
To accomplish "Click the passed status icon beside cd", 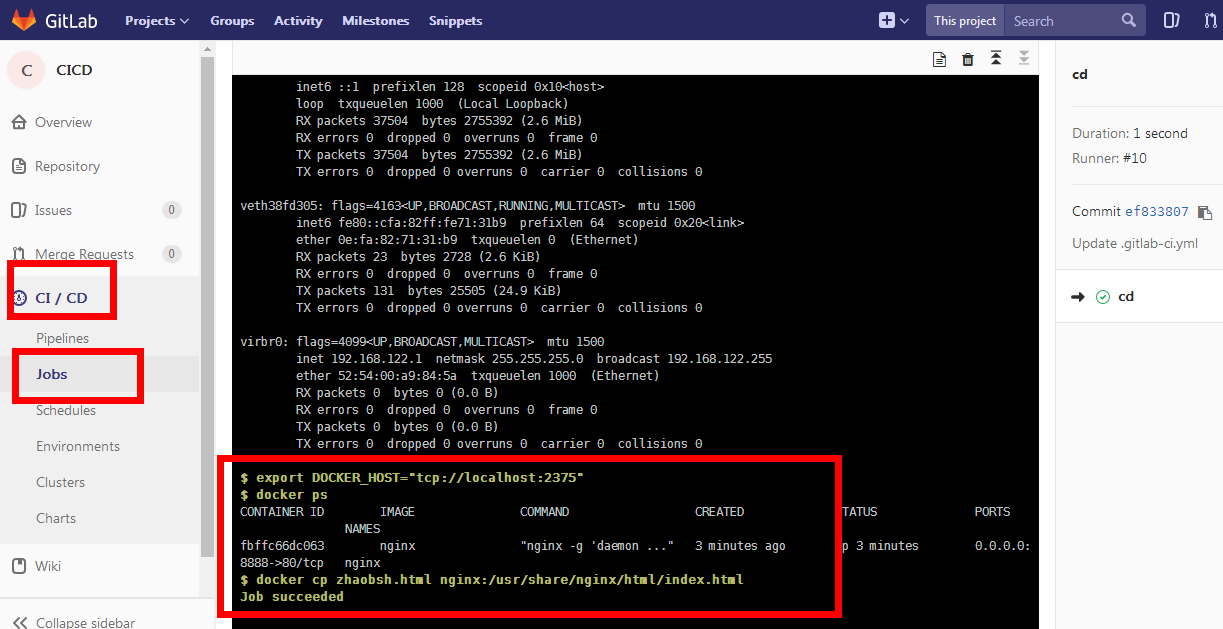I will point(1103,297).
